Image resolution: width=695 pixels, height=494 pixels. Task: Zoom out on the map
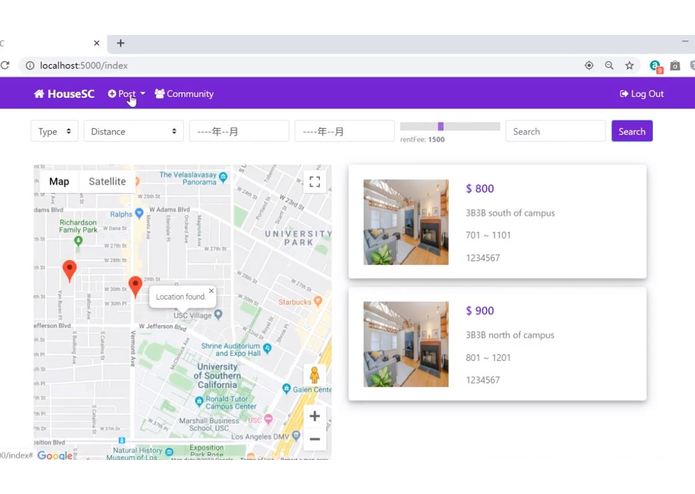point(315,439)
